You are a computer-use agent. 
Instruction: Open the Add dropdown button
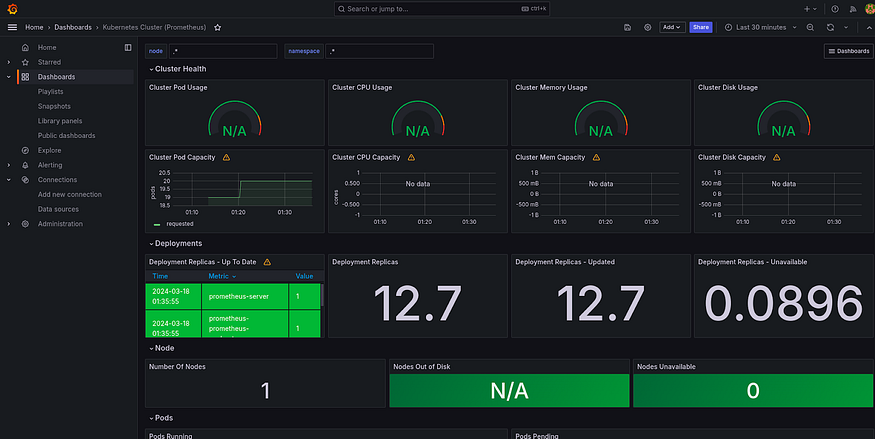coord(672,27)
